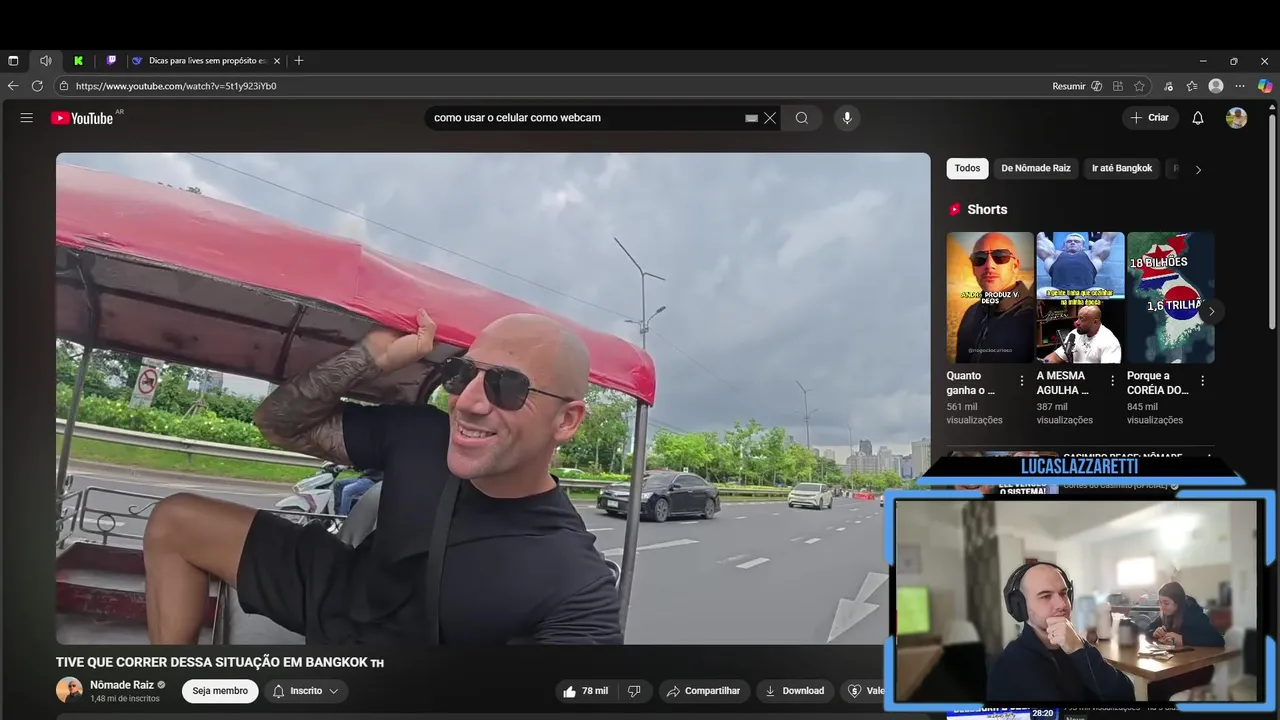
Task: Start voice search with the microphone
Action: click(x=847, y=118)
